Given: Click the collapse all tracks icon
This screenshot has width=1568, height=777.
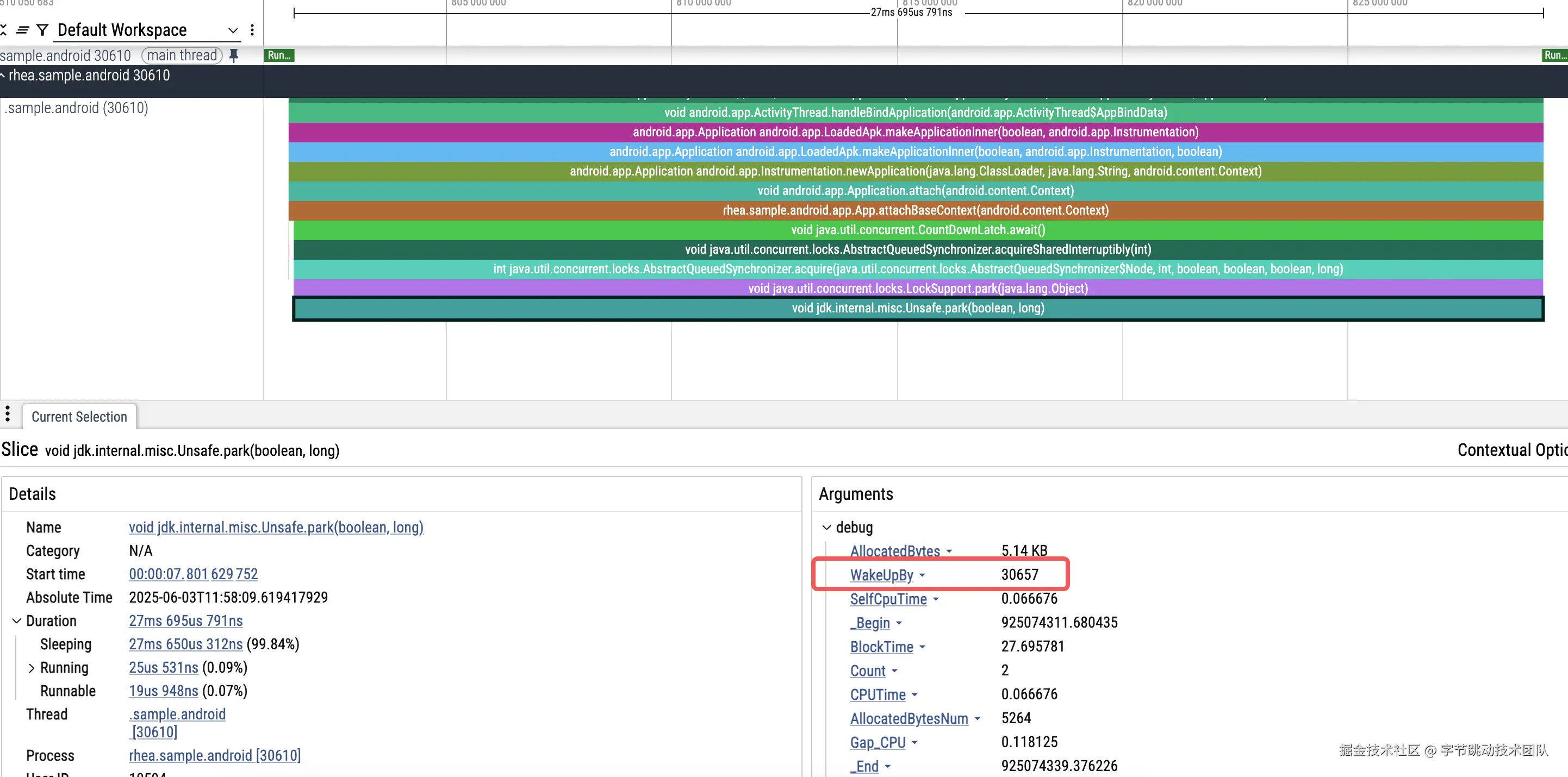Looking at the screenshot, I should [4, 30].
